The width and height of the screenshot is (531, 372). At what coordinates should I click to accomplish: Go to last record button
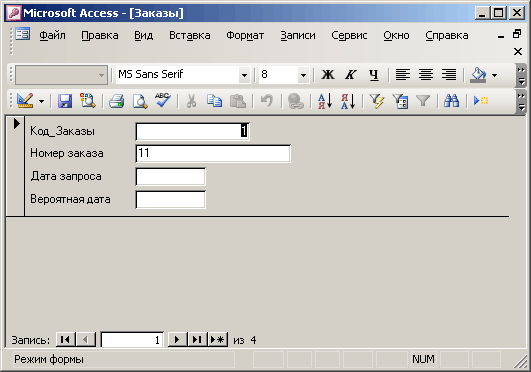point(197,339)
